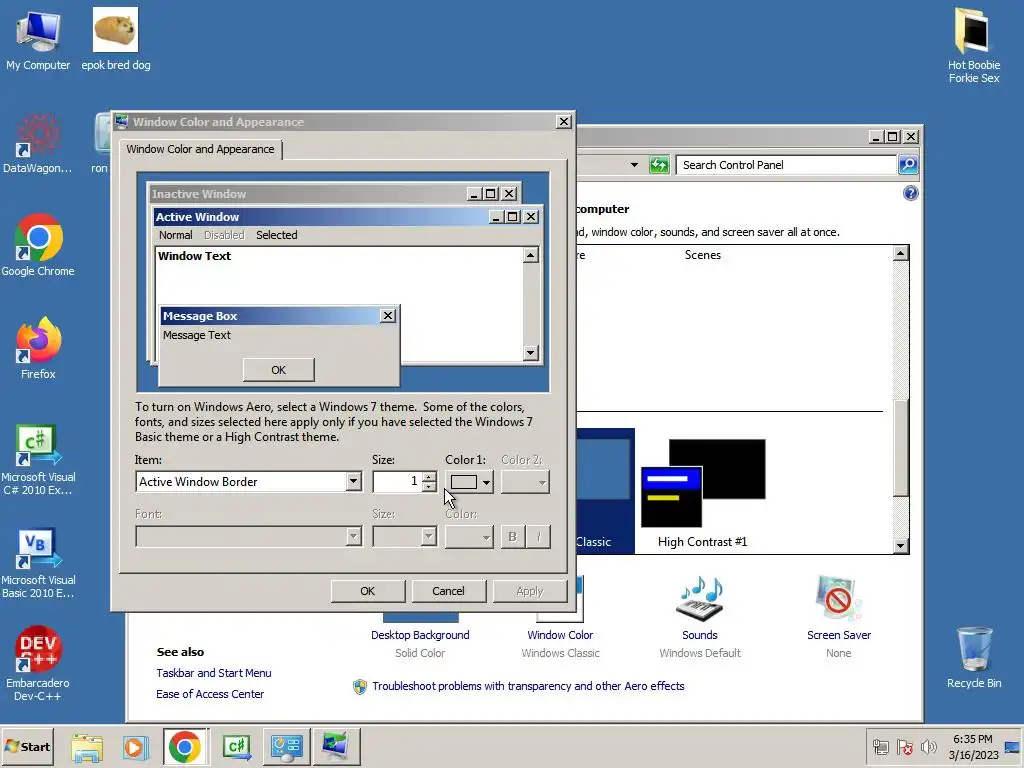Click the Selected menu item in preview

point(276,235)
